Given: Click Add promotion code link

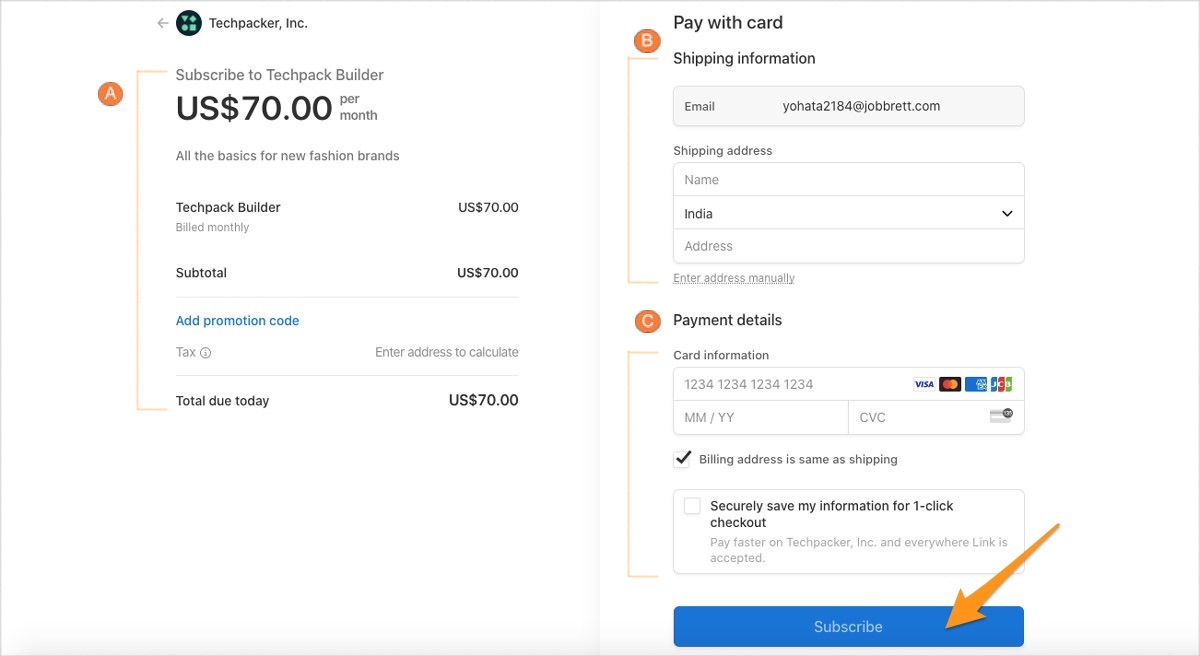Looking at the screenshot, I should (x=238, y=321).
